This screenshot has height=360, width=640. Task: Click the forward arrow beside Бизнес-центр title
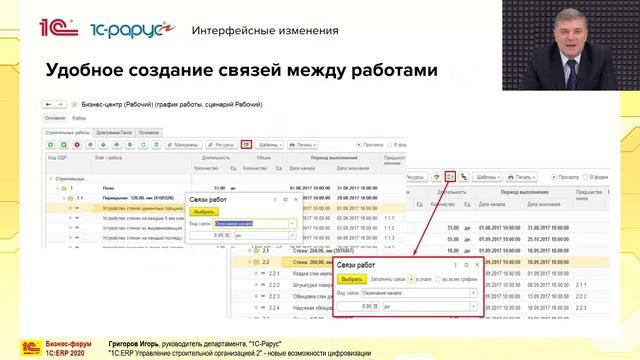[x=60, y=104]
